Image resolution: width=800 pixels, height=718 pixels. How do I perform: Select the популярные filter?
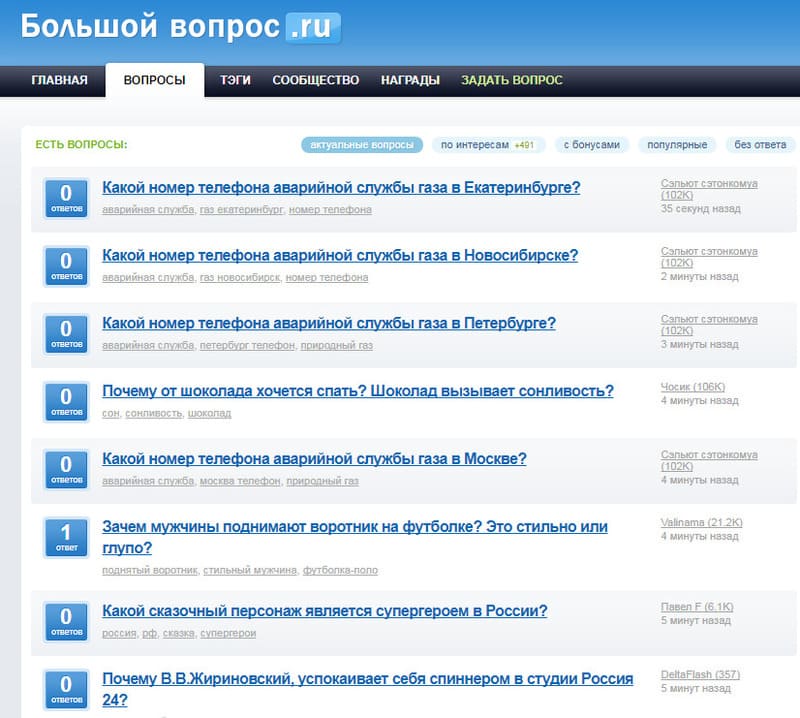pos(677,145)
